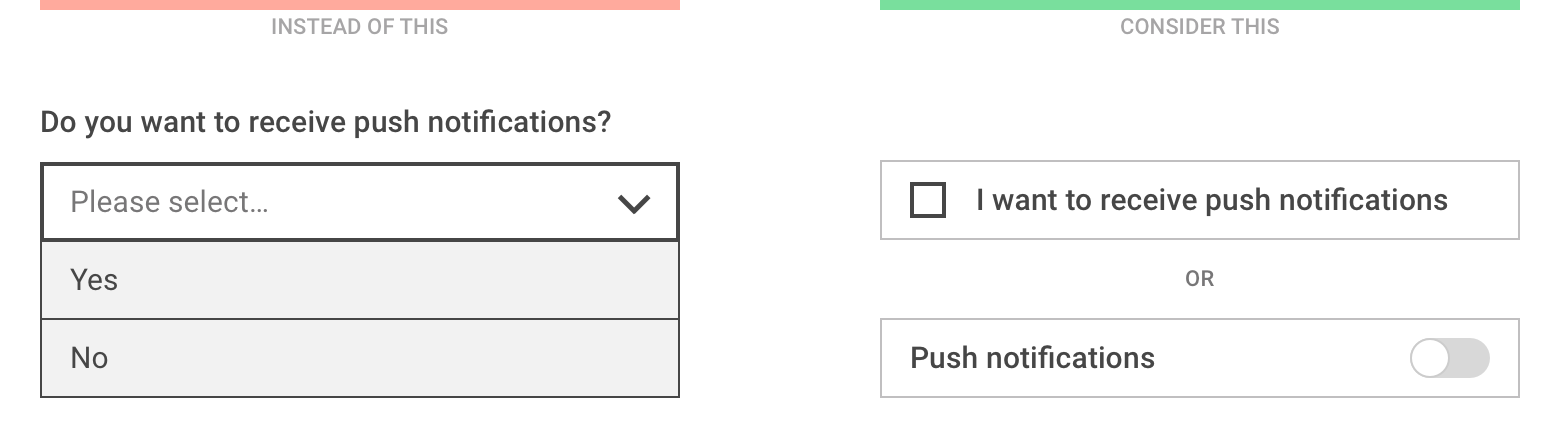Click the red bar above "INSTEAD OF THIS"
This screenshot has width=1560, height=440.
coord(360,4)
